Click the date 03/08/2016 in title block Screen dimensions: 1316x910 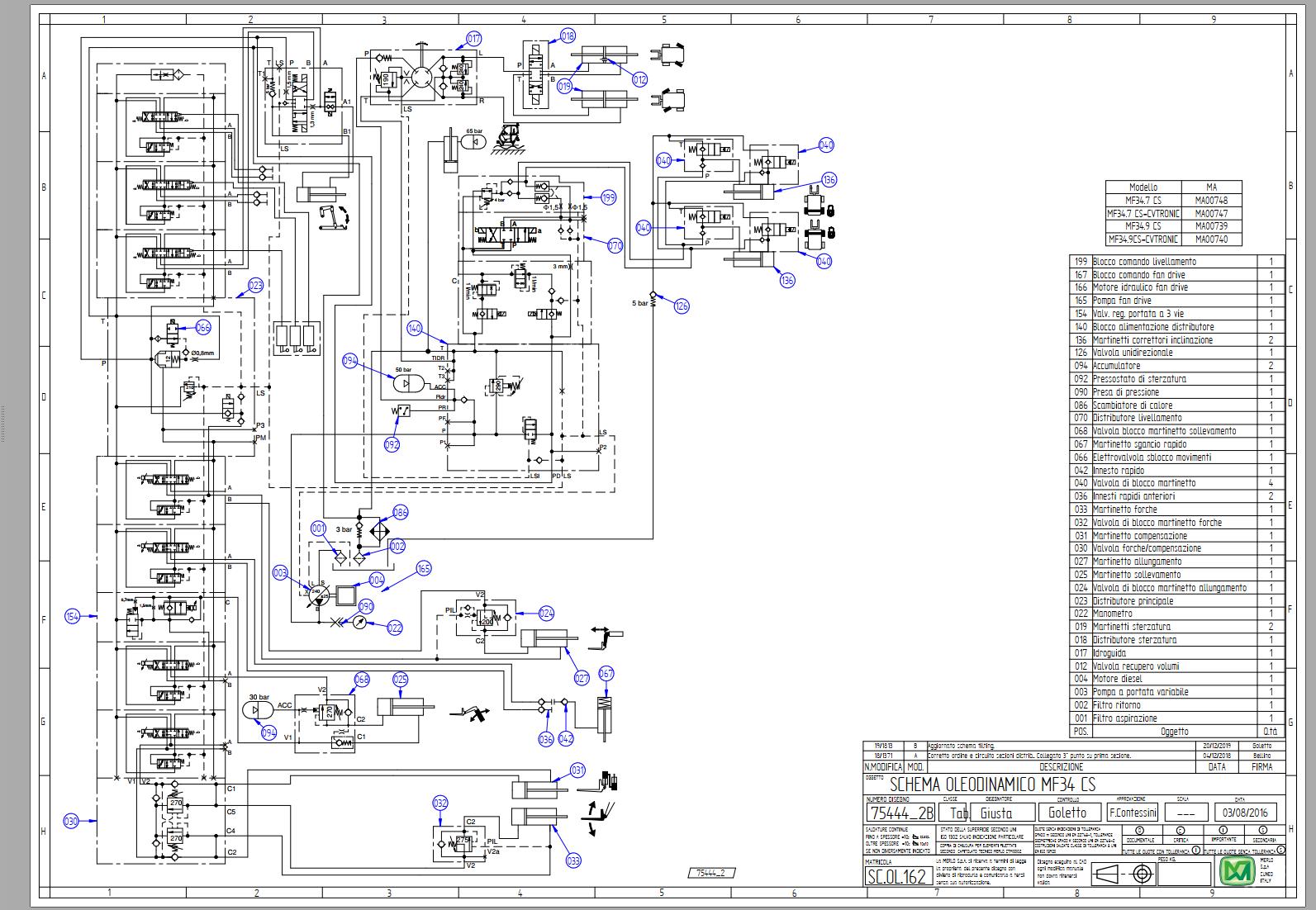(x=1250, y=813)
